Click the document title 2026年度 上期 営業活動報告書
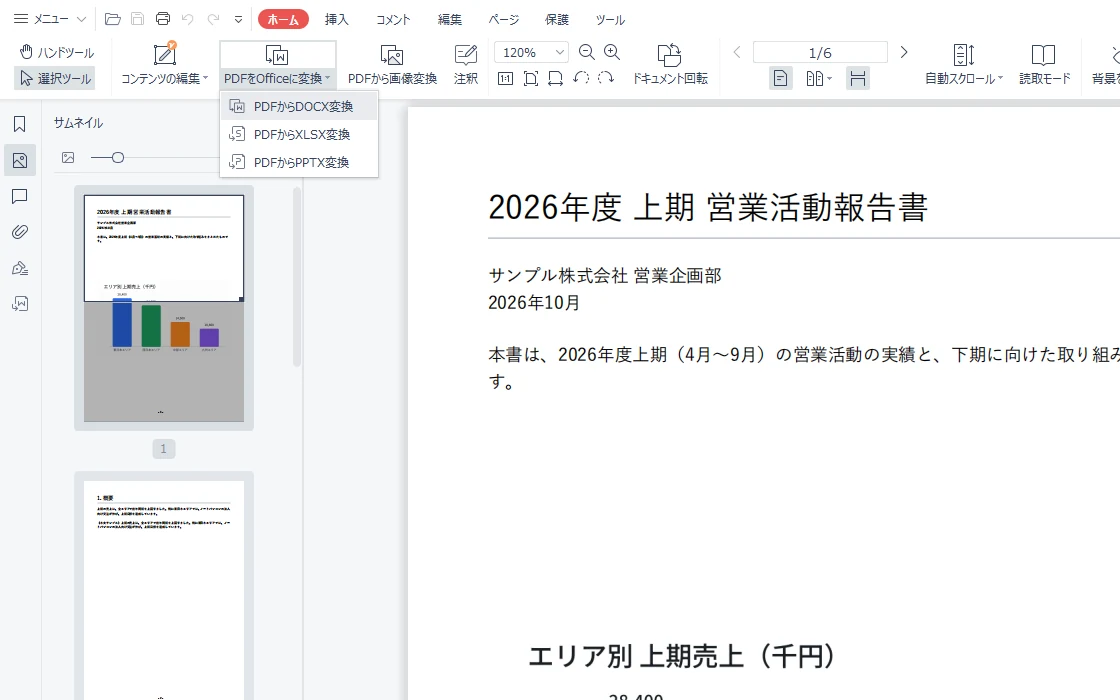The image size is (1120, 700). click(708, 208)
